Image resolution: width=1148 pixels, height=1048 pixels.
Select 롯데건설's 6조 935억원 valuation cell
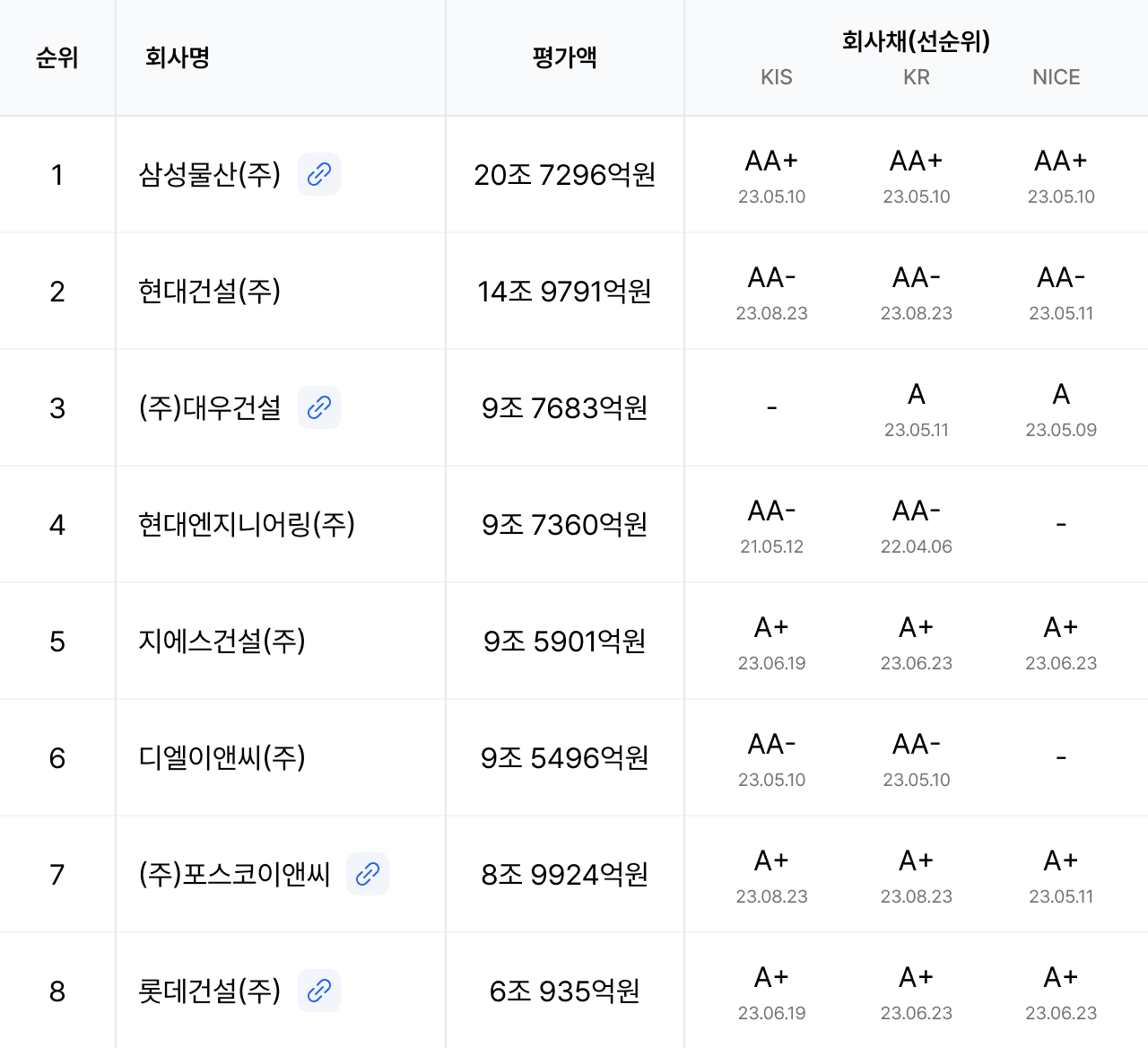(565, 991)
